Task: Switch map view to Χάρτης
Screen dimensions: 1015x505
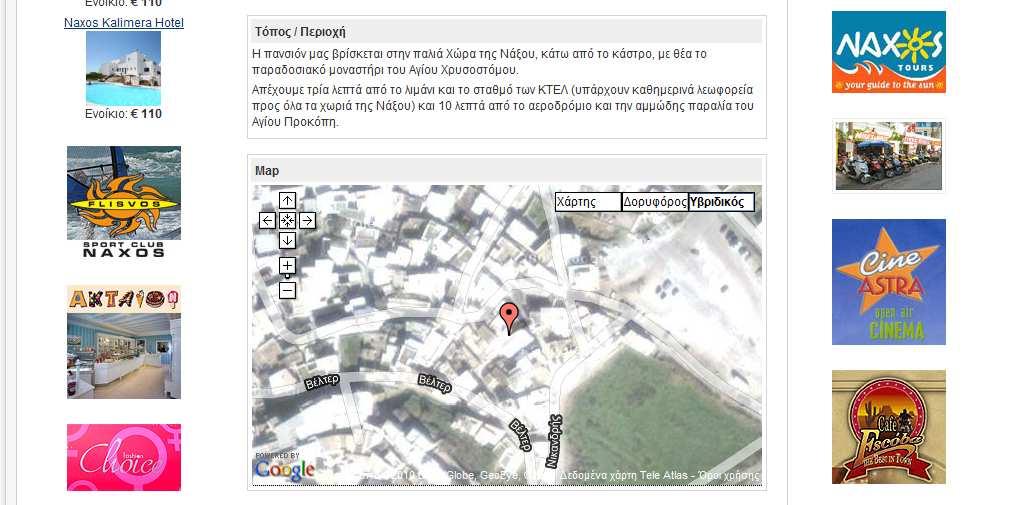Action: point(588,202)
